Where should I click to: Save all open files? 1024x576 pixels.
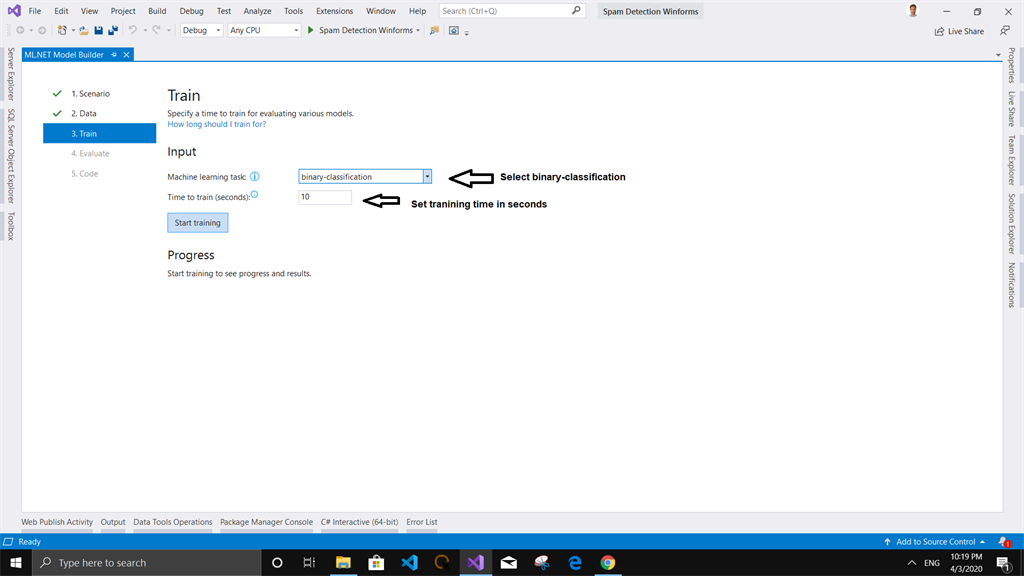(x=113, y=31)
